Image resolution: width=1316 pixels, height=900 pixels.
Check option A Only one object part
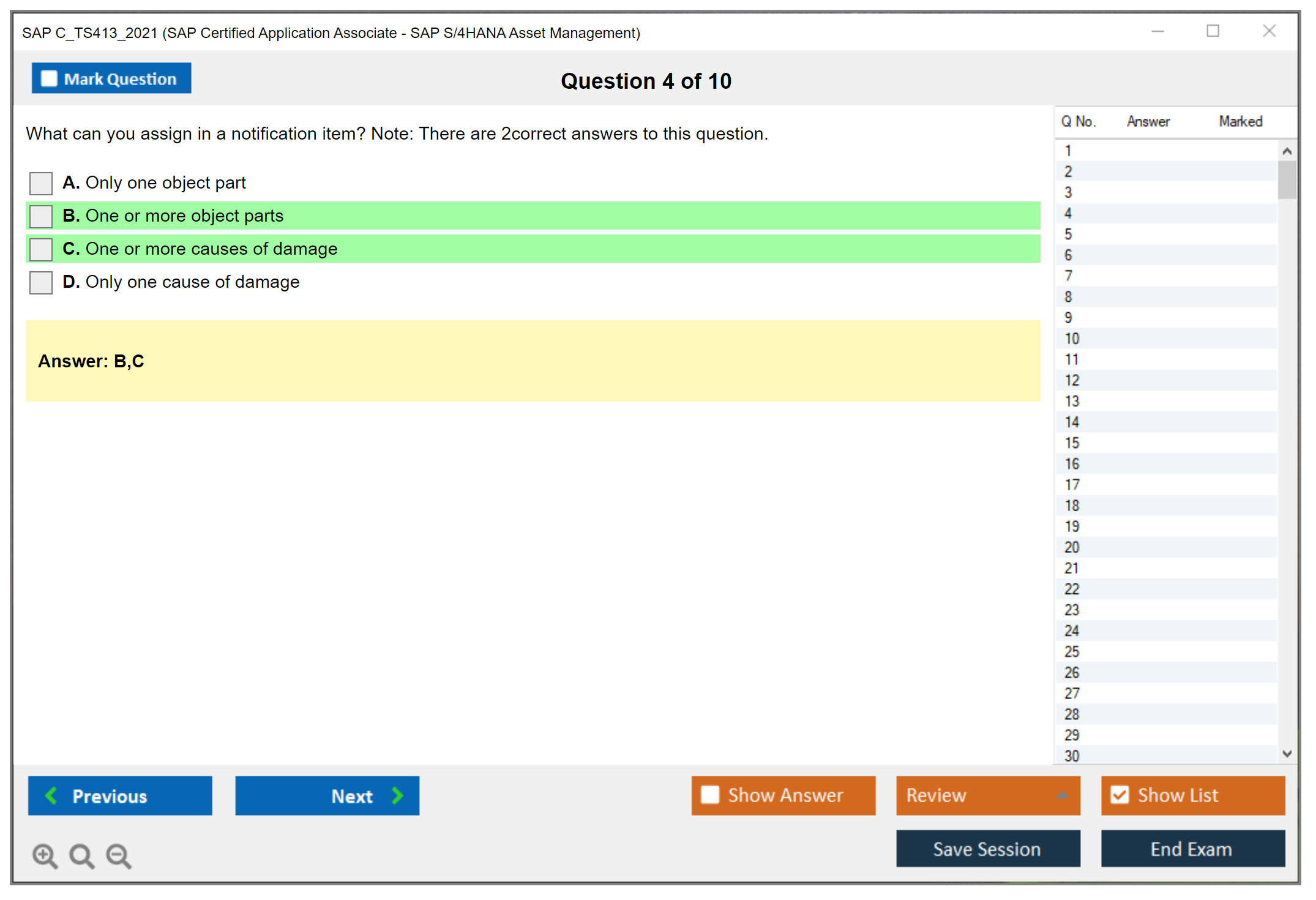pyautogui.click(x=41, y=183)
